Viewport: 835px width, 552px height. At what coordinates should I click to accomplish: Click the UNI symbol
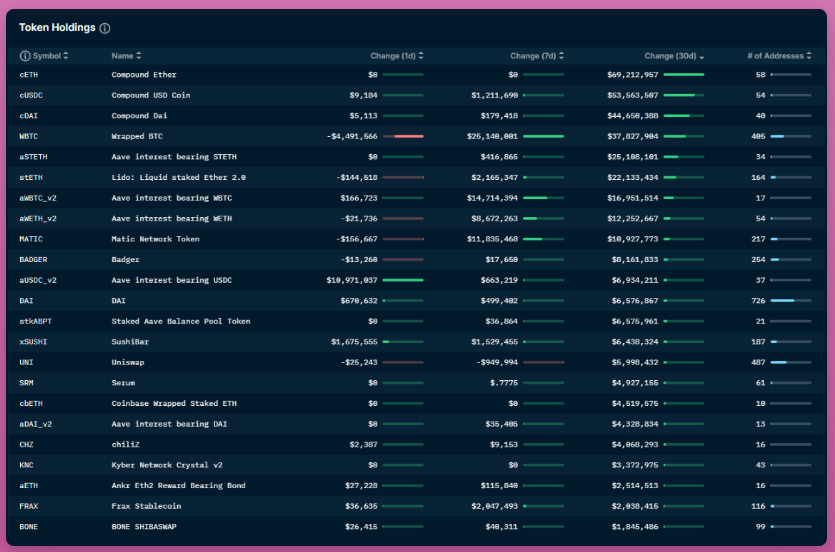(26, 362)
